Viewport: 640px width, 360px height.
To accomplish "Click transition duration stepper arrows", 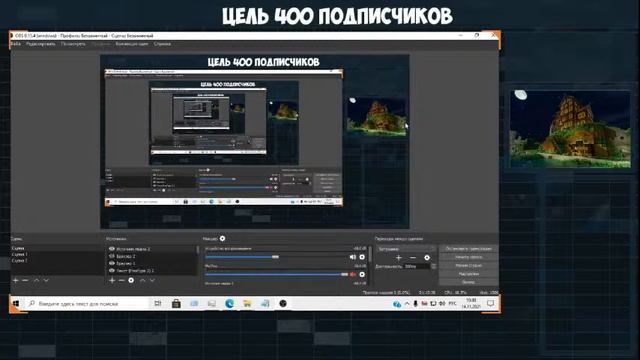I will pos(433,266).
